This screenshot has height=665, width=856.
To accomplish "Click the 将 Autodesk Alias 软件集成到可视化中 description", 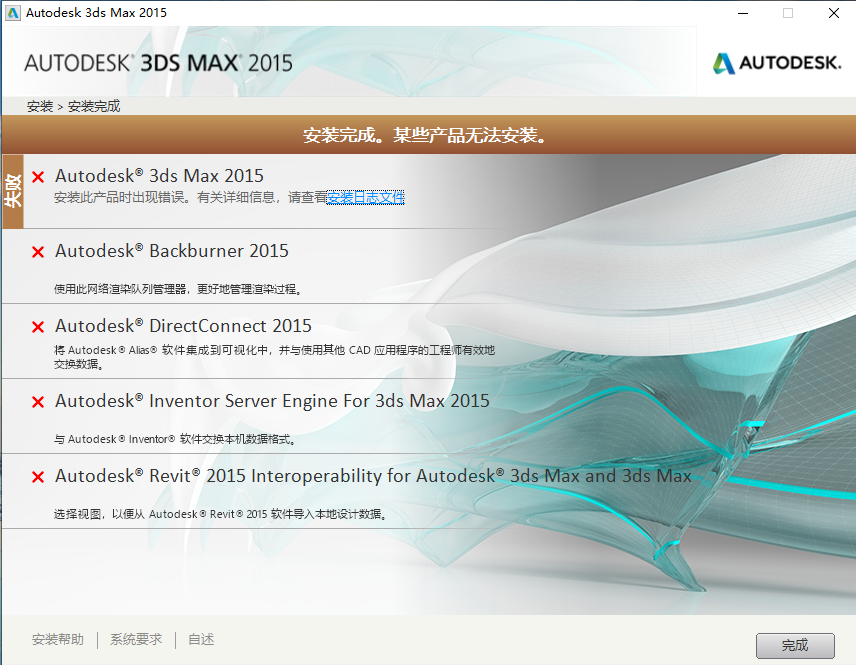I will (x=274, y=357).
